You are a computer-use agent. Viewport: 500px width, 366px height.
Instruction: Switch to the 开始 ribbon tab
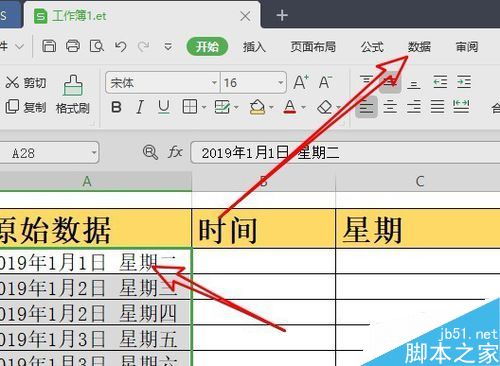pos(207,46)
